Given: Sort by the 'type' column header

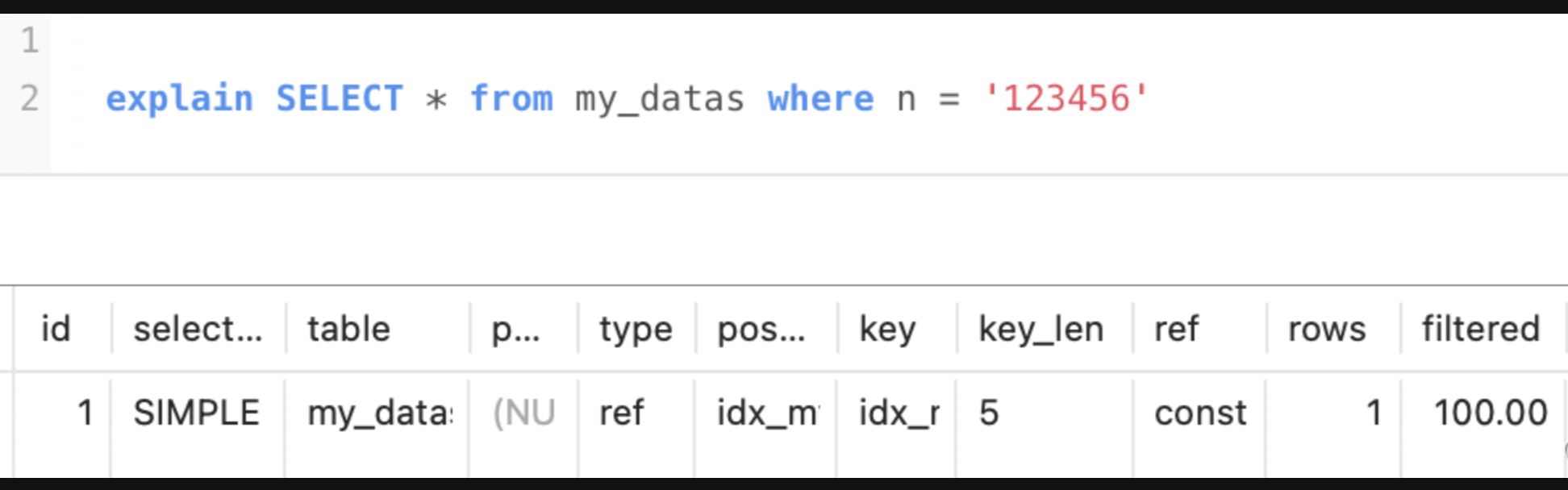Looking at the screenshot, I should pos(635,329).
